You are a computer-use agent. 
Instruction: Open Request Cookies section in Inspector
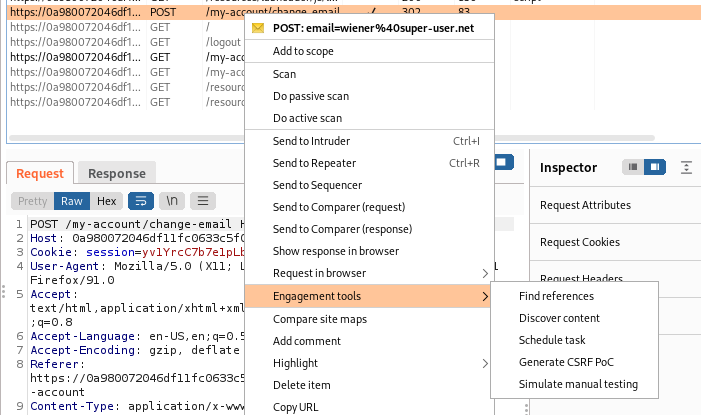point(580,242)
